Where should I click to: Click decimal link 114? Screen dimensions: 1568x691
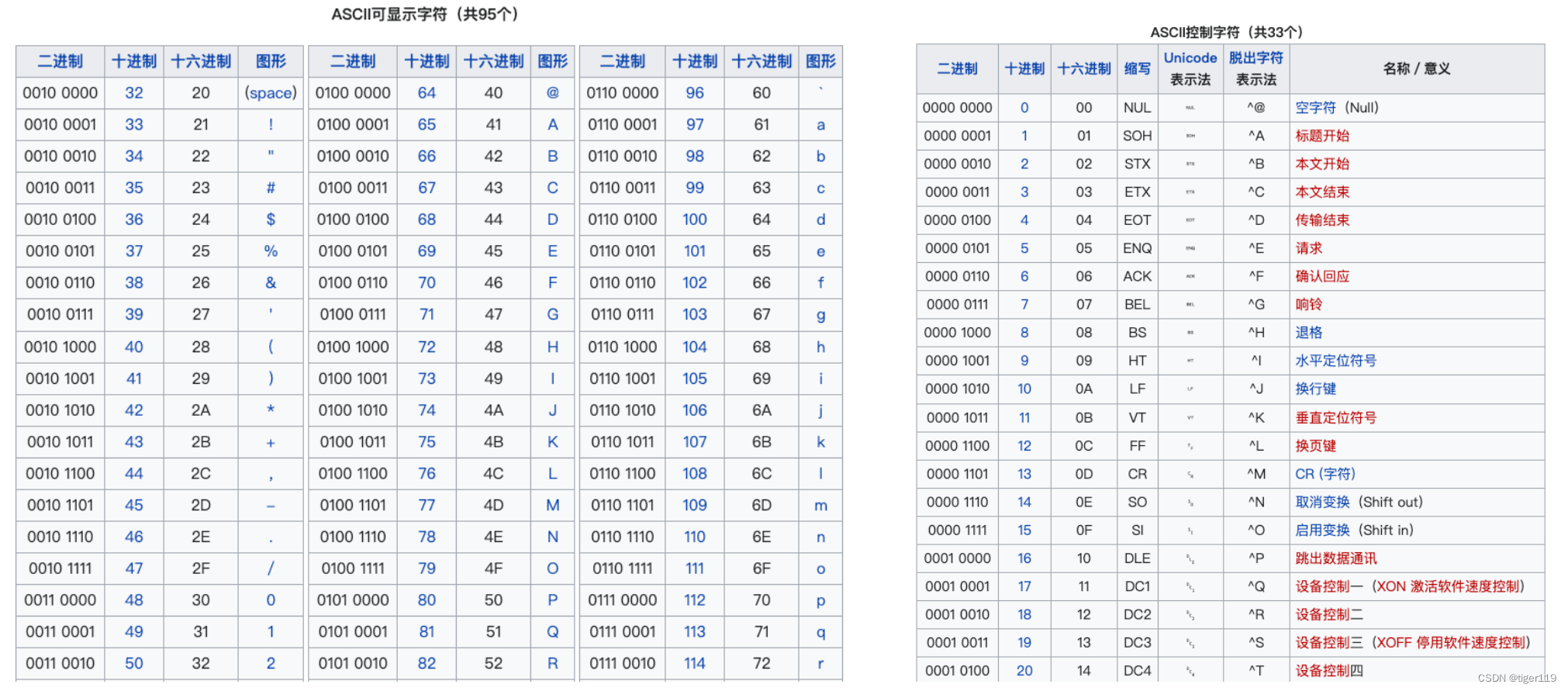pyautogui.click(x=695, y=664)
